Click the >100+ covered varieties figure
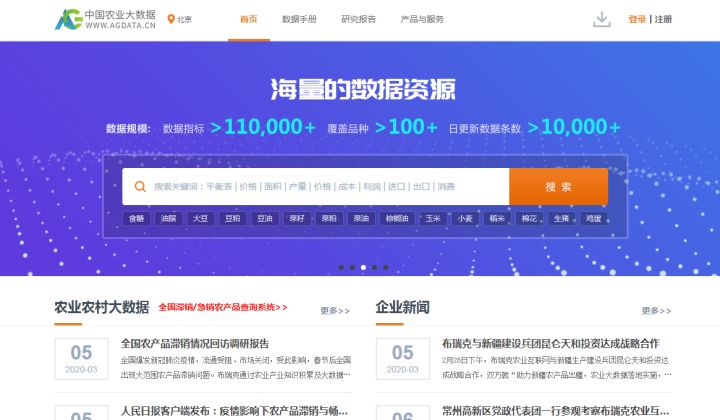Screen dimensions: 720x420 pos(406,127)
